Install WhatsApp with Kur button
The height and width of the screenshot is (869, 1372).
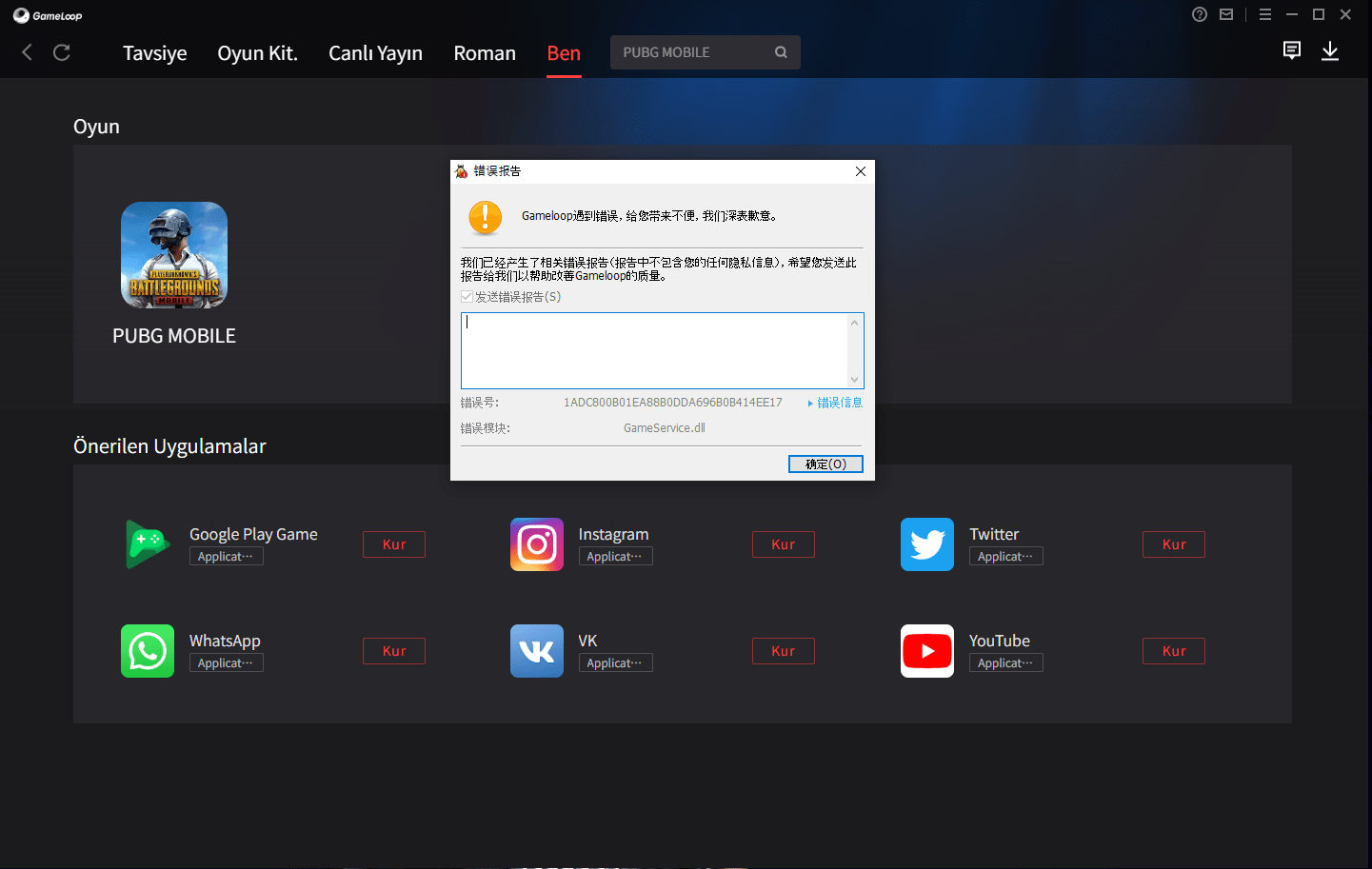394,651
